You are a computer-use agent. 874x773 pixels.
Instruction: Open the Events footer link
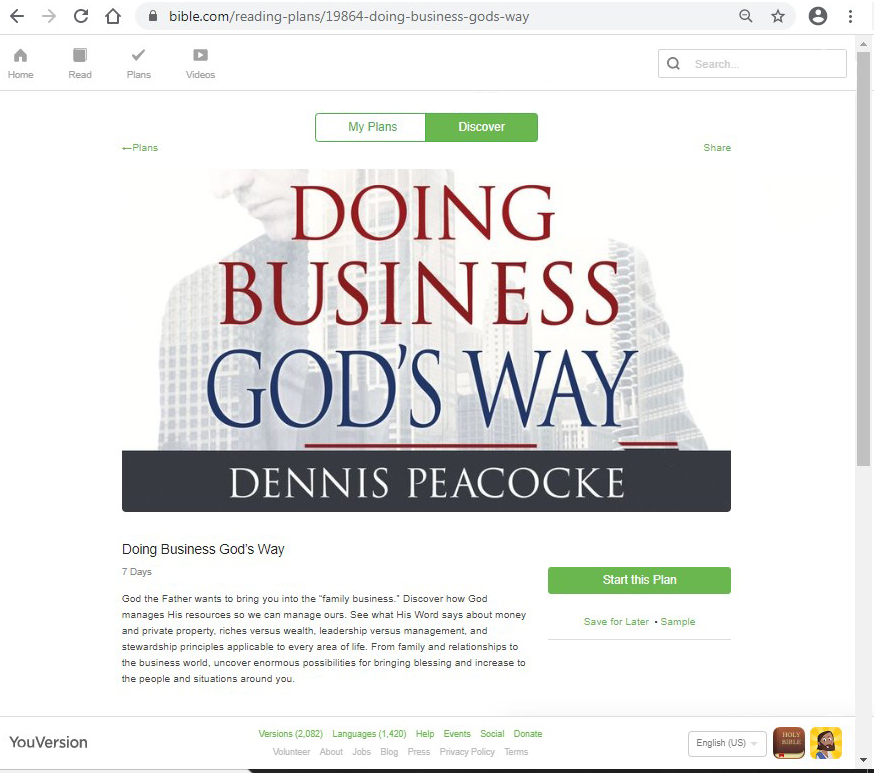[457, 734]
